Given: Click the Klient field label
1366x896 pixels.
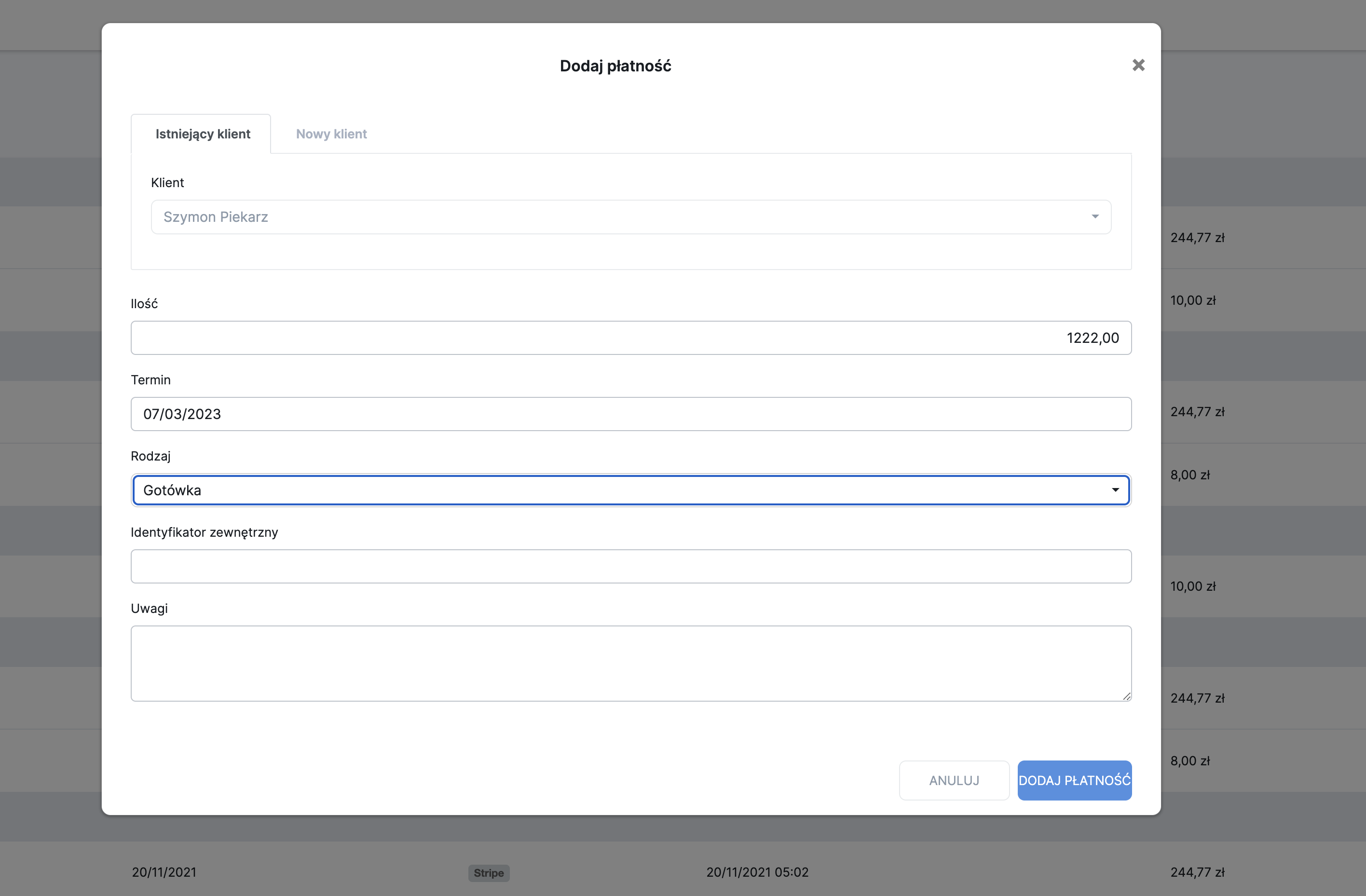Looking at the screenshot, I should tap(167, 183).
